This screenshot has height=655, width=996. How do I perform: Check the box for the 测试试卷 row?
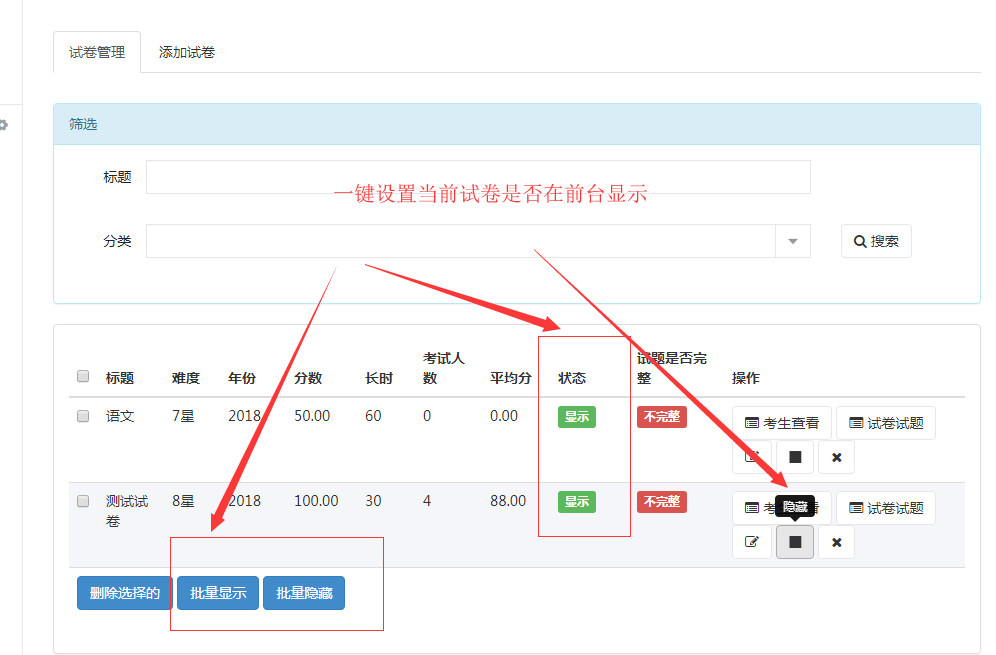(83, 501)
